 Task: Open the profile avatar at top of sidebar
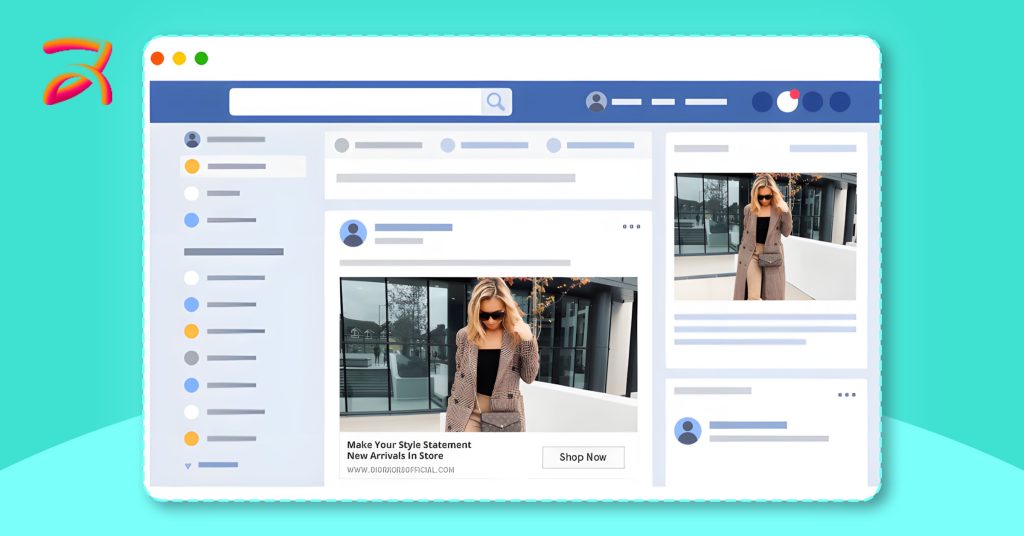pos(192,139)
